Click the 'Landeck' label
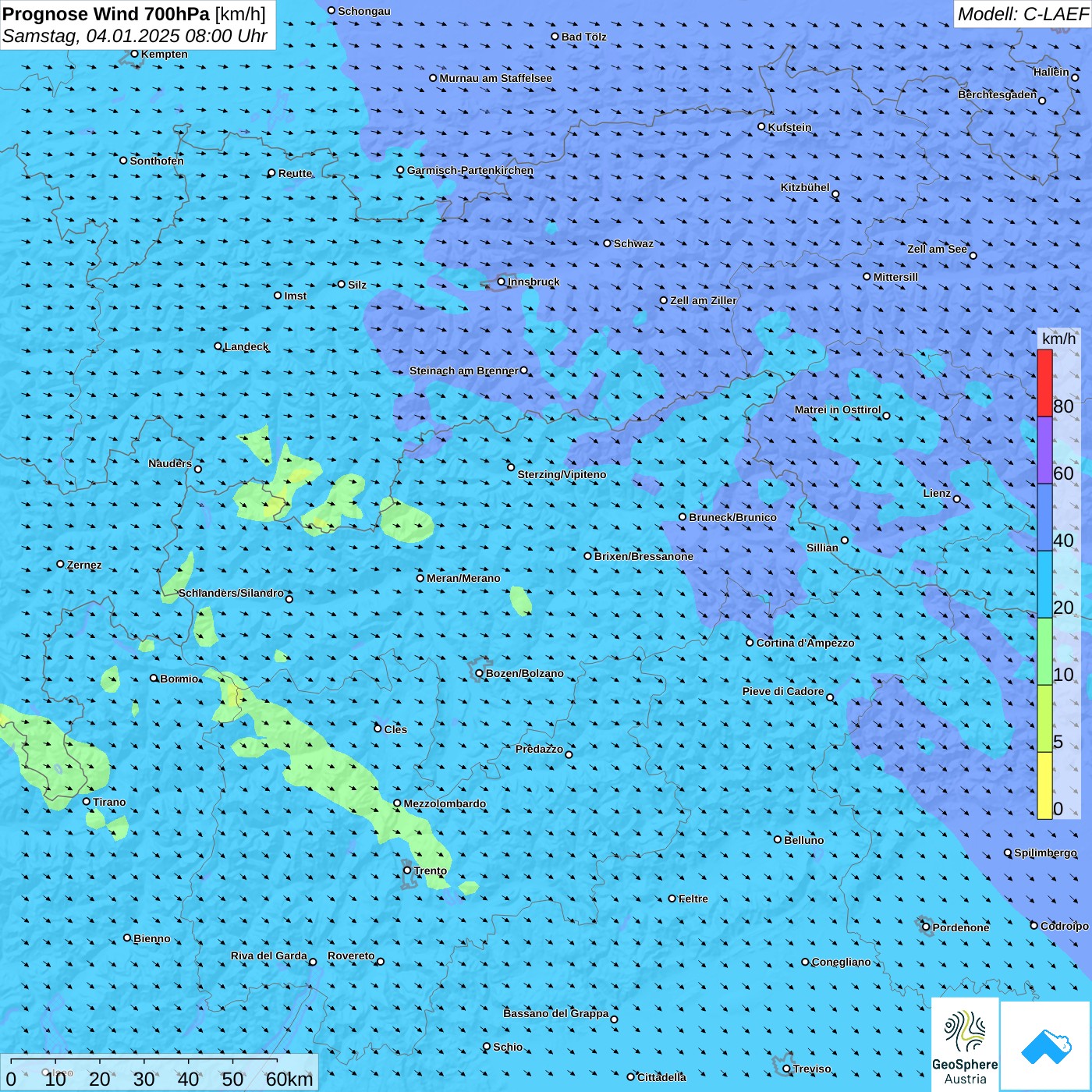 click(246, 346)
